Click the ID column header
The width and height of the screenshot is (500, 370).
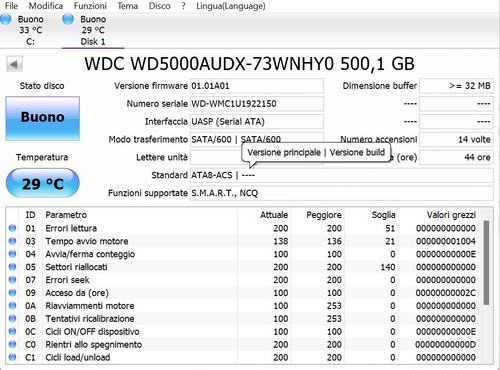point(30,215)
